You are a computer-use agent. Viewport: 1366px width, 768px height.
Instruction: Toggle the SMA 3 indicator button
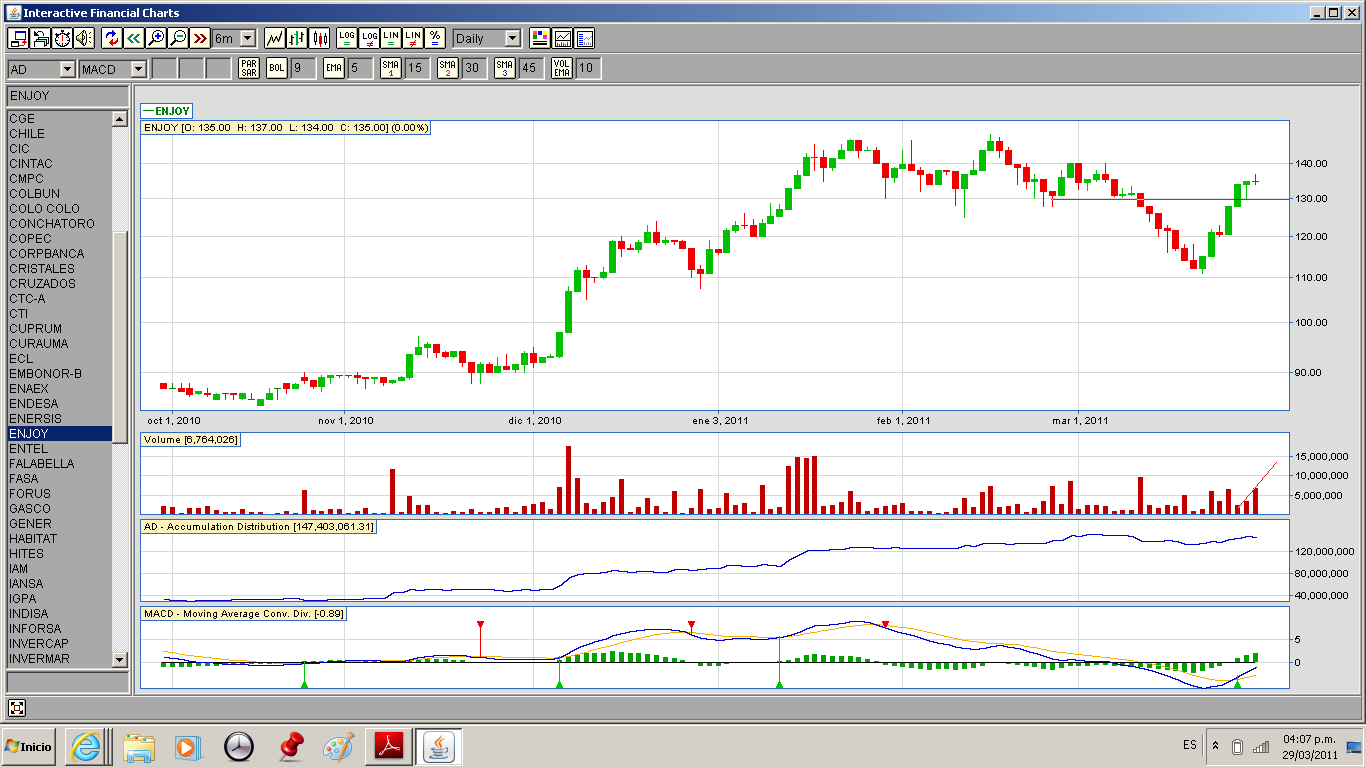coord(505,68)
